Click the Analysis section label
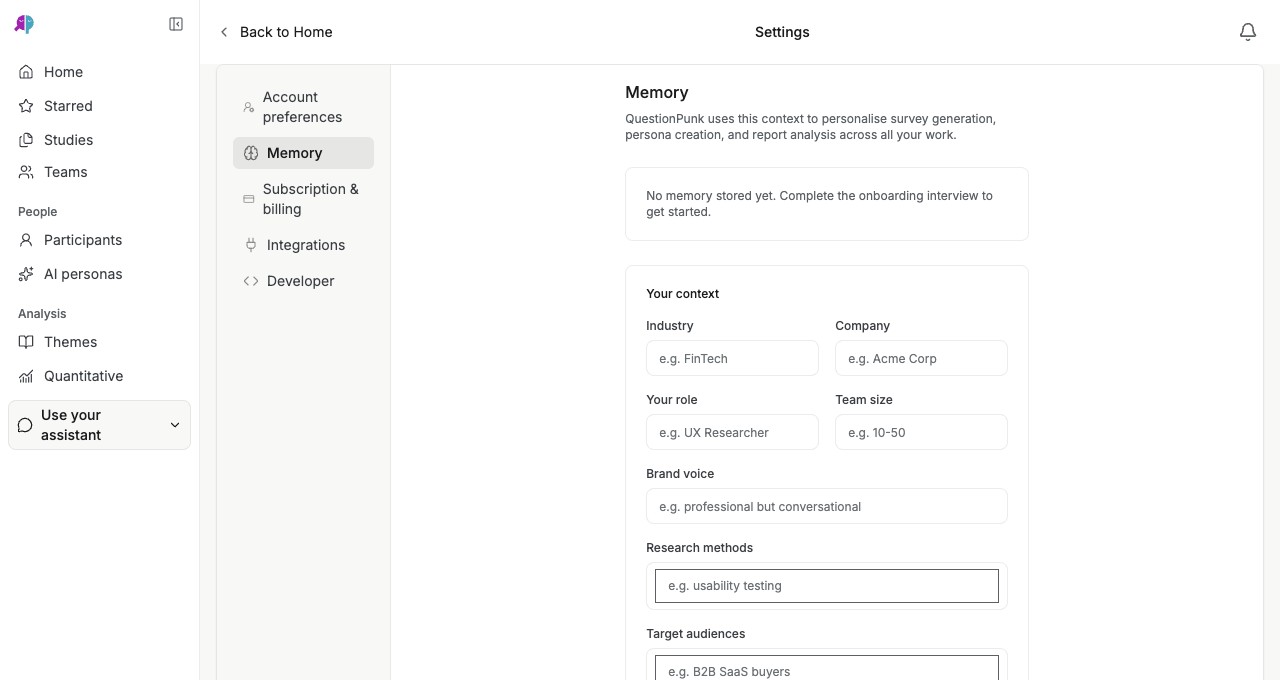The width and height of the screenshot is (1280, 680). [42, 314]
